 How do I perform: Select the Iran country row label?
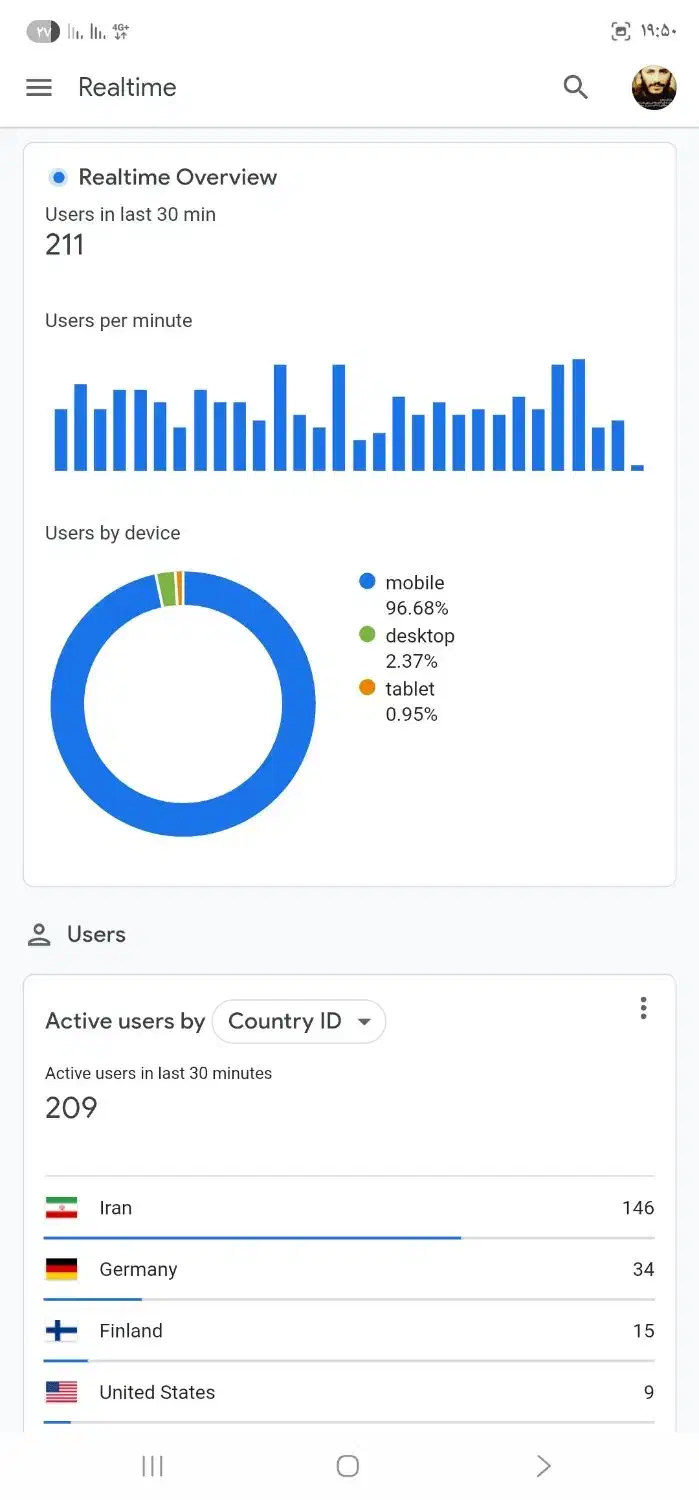(115, 1208)
